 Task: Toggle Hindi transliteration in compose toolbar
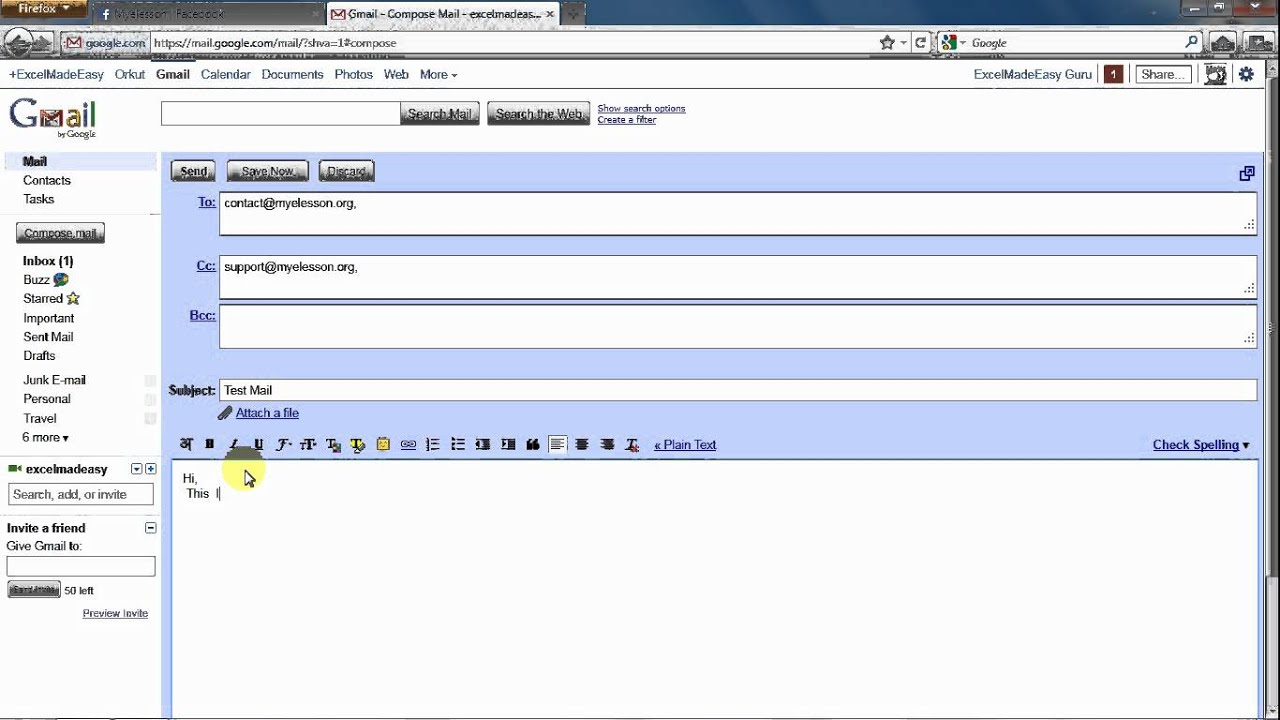coord(186,445)
